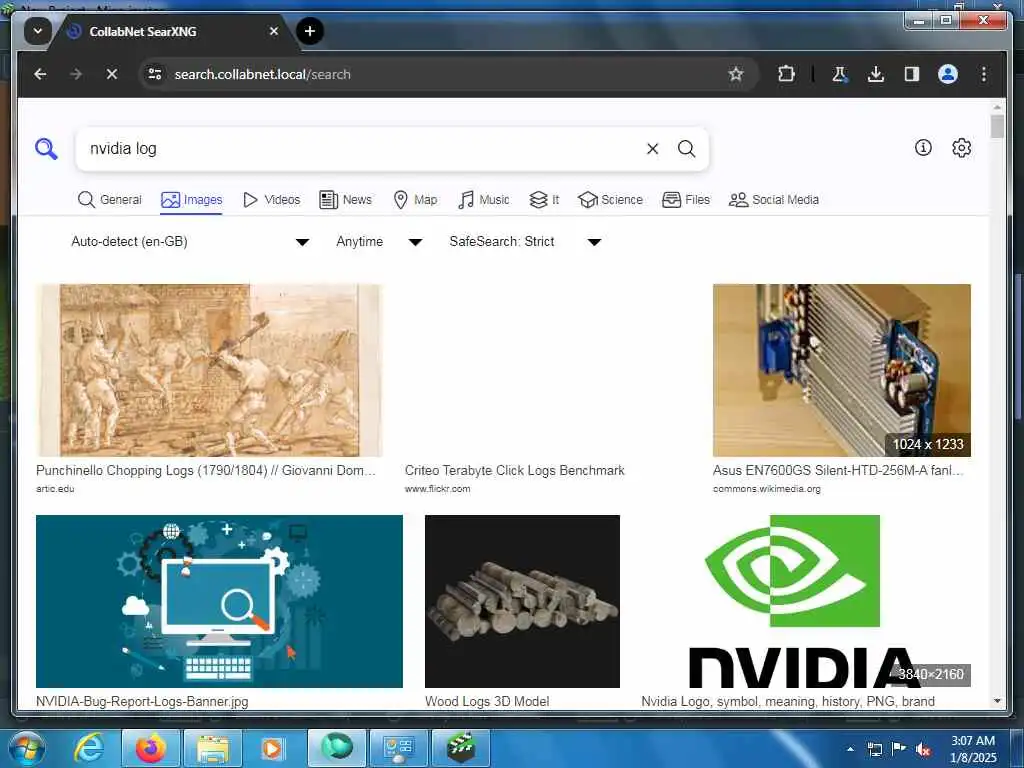The width and height of the screenshot is (1024, 768).
Task: Select the Images category tab
Action: pos(191,200)
